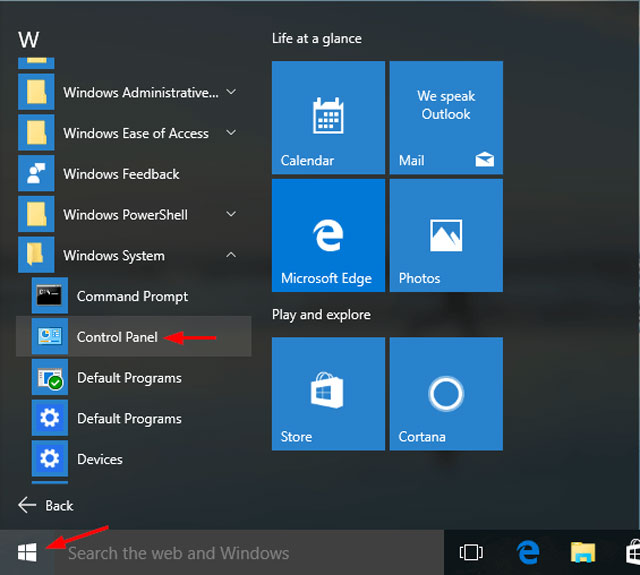
Task: Click the envelope icon on Mail tile
Action: tap(484, 160)
